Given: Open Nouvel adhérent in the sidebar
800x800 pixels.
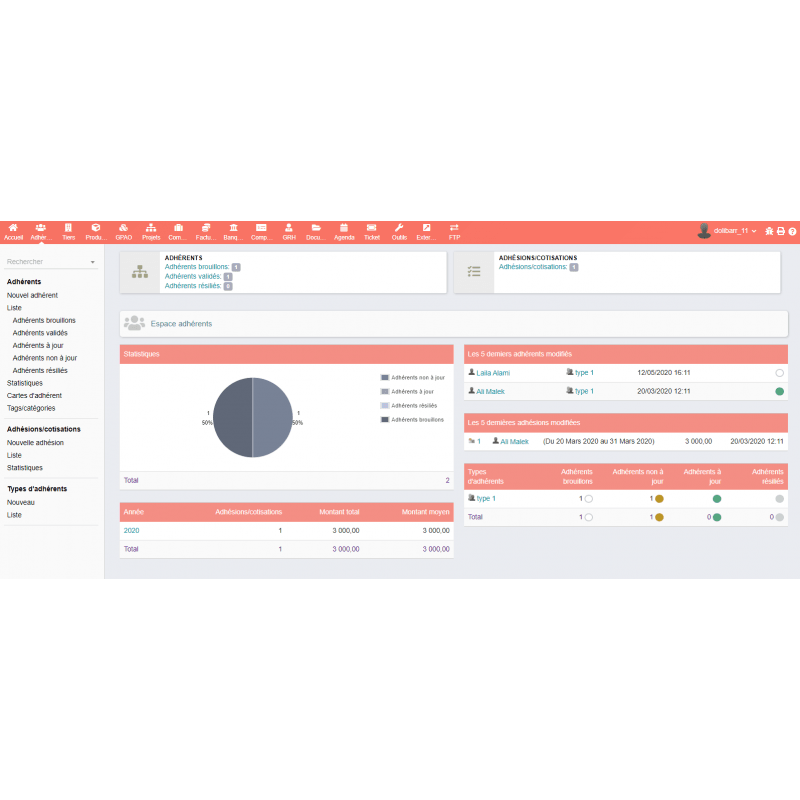Looking at the screenshot, I should pos(32,295).
